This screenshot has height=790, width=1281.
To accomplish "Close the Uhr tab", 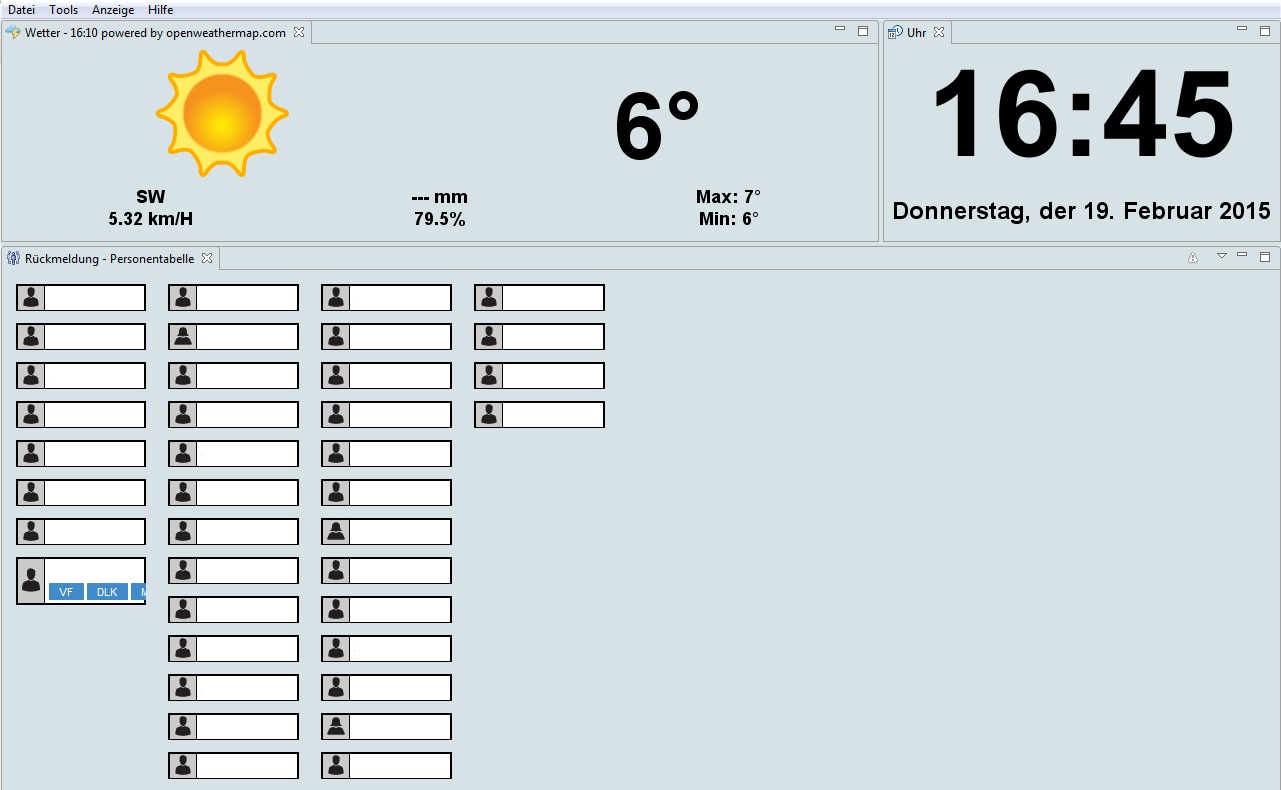I will pos(939,33).
